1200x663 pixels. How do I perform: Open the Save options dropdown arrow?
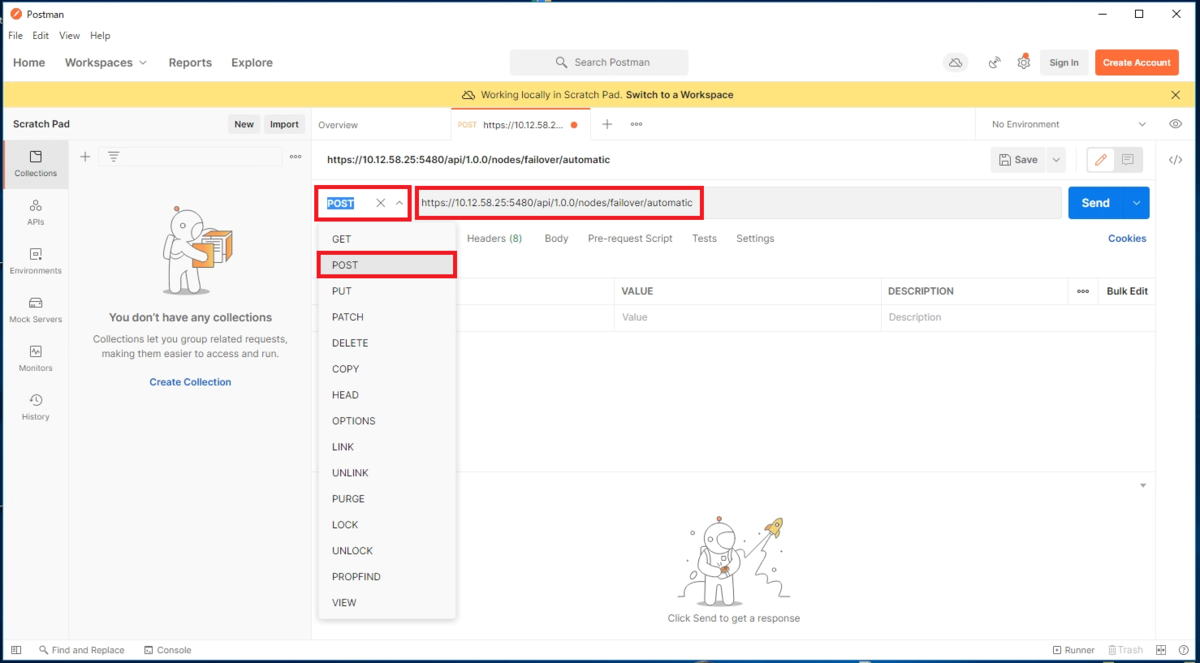click(x=1056, y=160)
